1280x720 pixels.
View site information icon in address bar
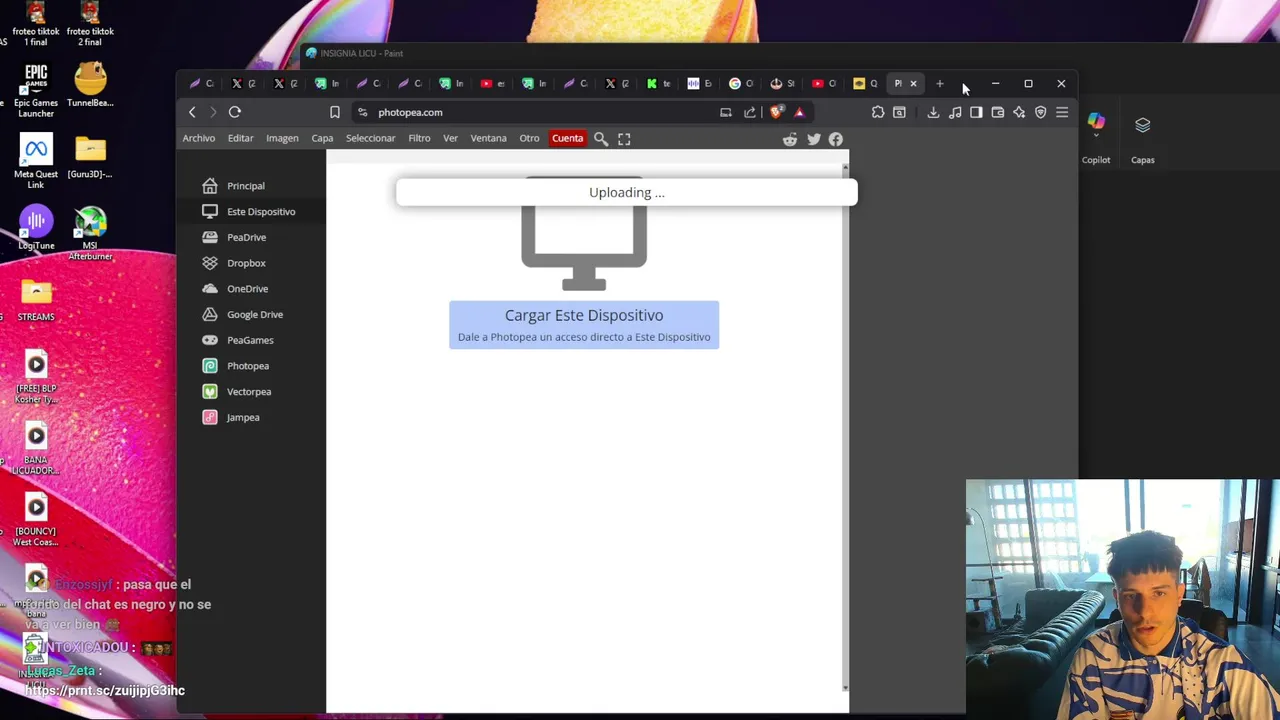tap(363, 112)
